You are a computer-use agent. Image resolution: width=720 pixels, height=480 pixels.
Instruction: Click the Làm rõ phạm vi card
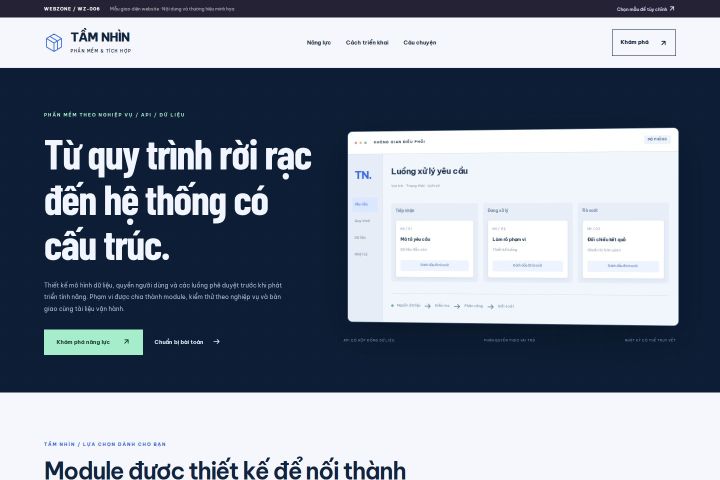(528, 248)
